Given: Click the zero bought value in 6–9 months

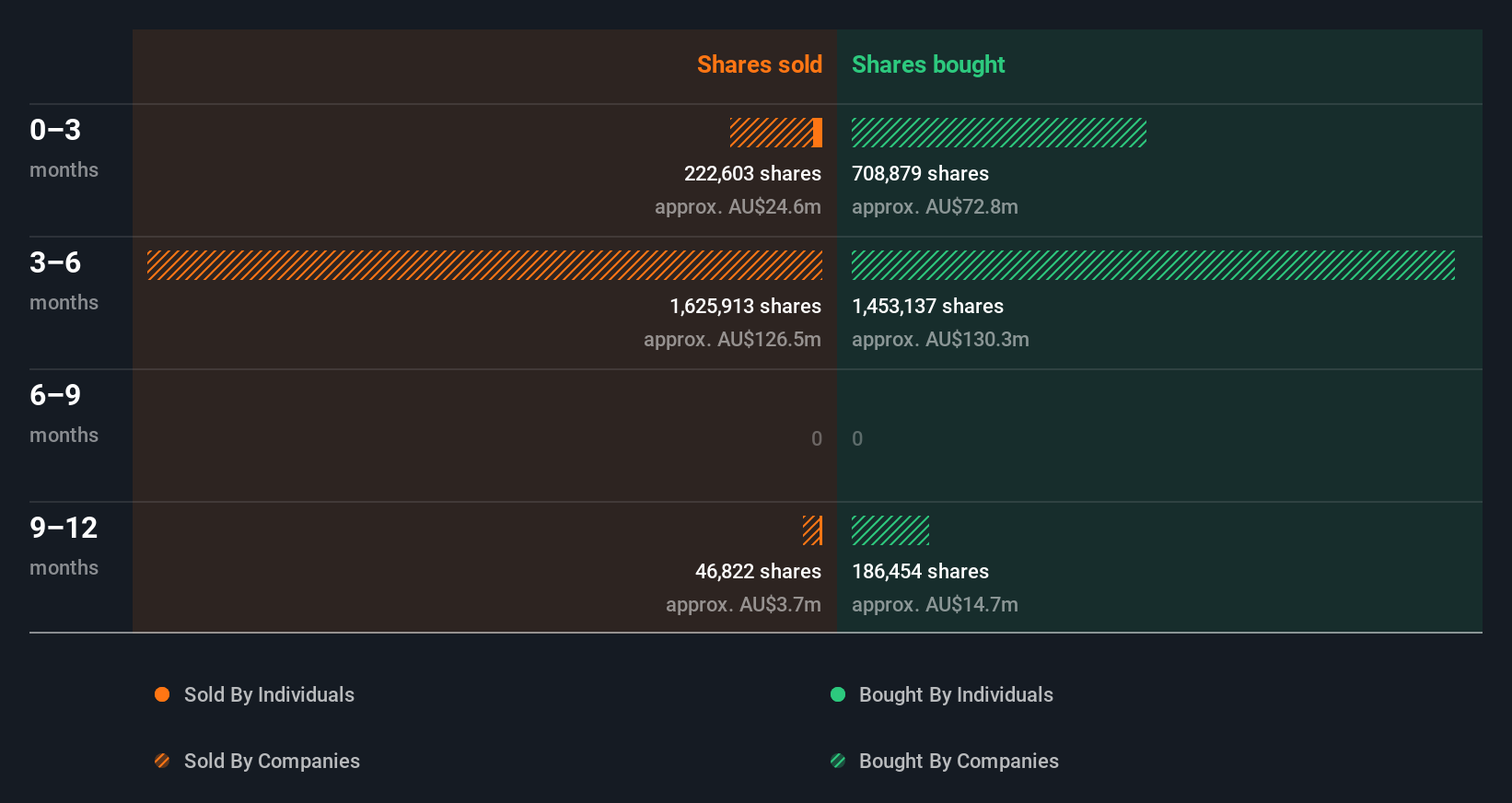Looking at the screenshot, I should [x=857, y=438].
